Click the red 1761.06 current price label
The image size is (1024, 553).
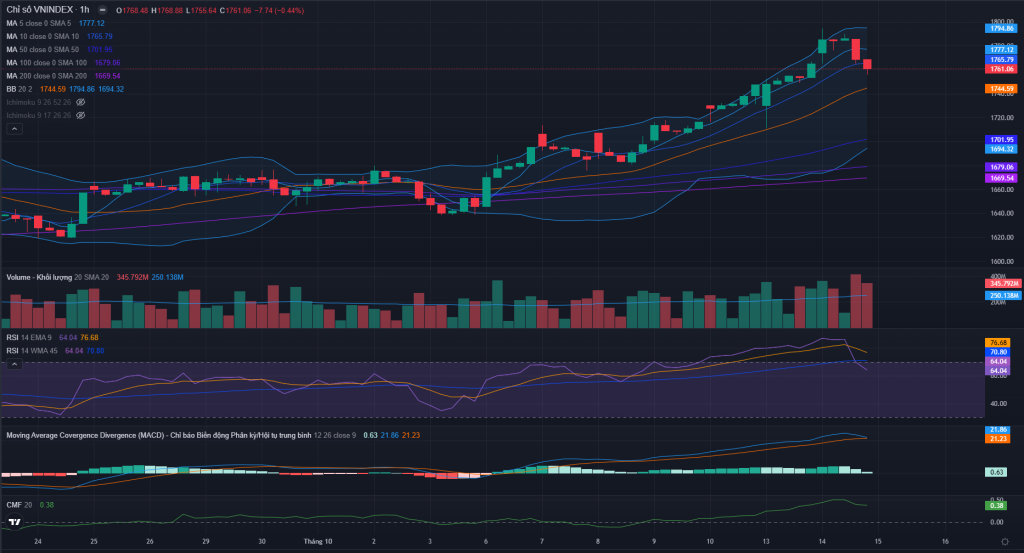(x=1002, y=69)
